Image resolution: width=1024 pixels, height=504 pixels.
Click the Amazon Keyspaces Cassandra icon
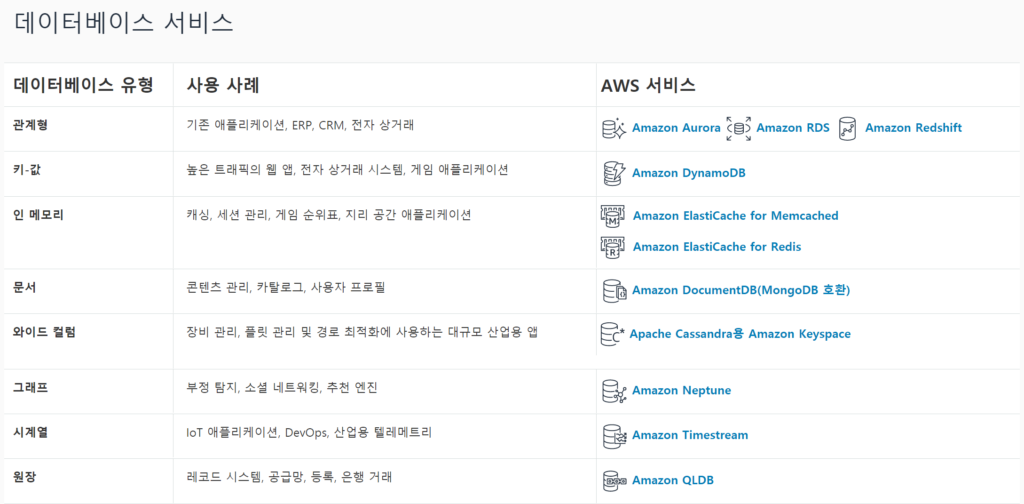(x=611, y=334)
